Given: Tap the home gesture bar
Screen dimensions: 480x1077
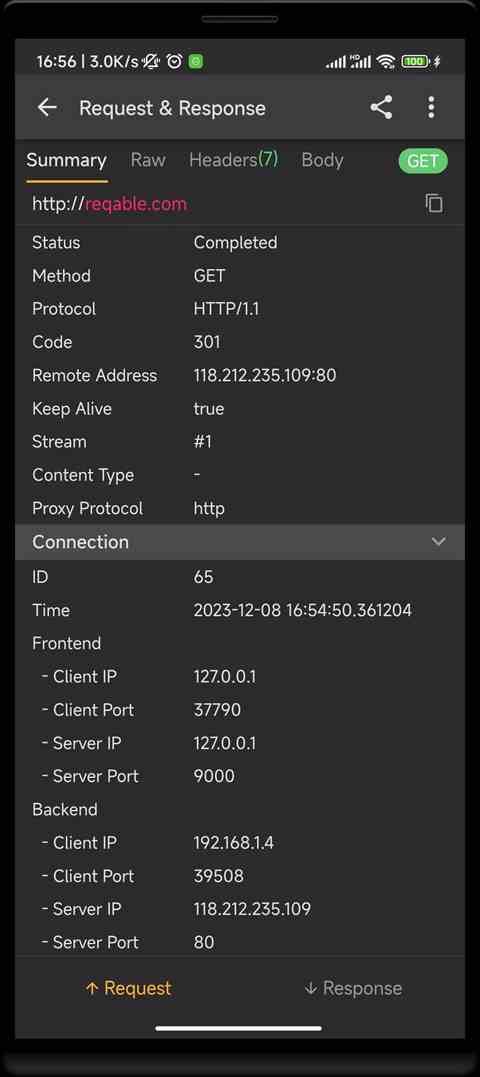Looking at the screenshot, I should click(x=239, y=1028).
